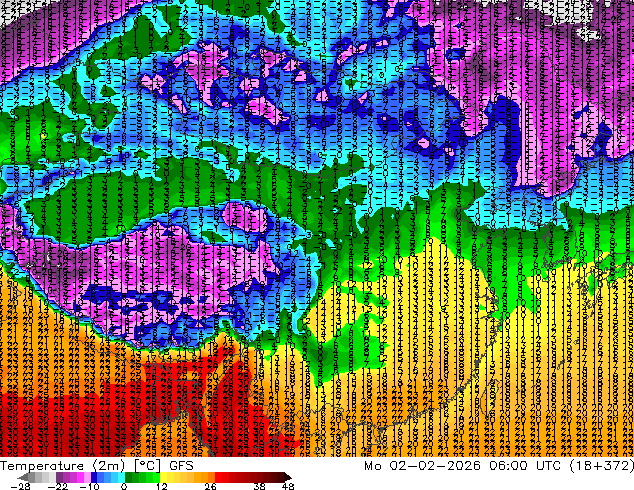Click the -10 legend label
Screen dimensions: 634x490
coord(89,486)
